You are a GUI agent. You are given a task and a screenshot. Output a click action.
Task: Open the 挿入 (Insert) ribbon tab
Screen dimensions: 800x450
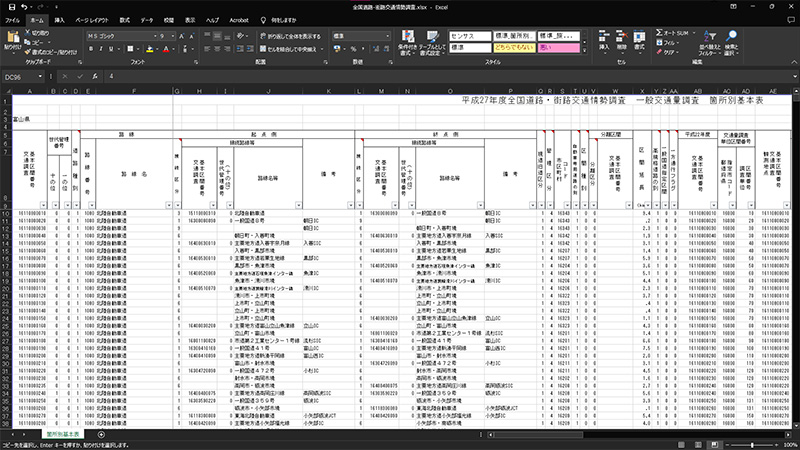[60, 19]
